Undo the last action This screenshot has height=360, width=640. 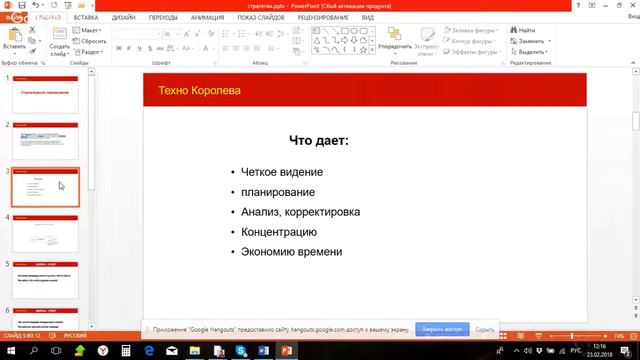coord(36,5)
